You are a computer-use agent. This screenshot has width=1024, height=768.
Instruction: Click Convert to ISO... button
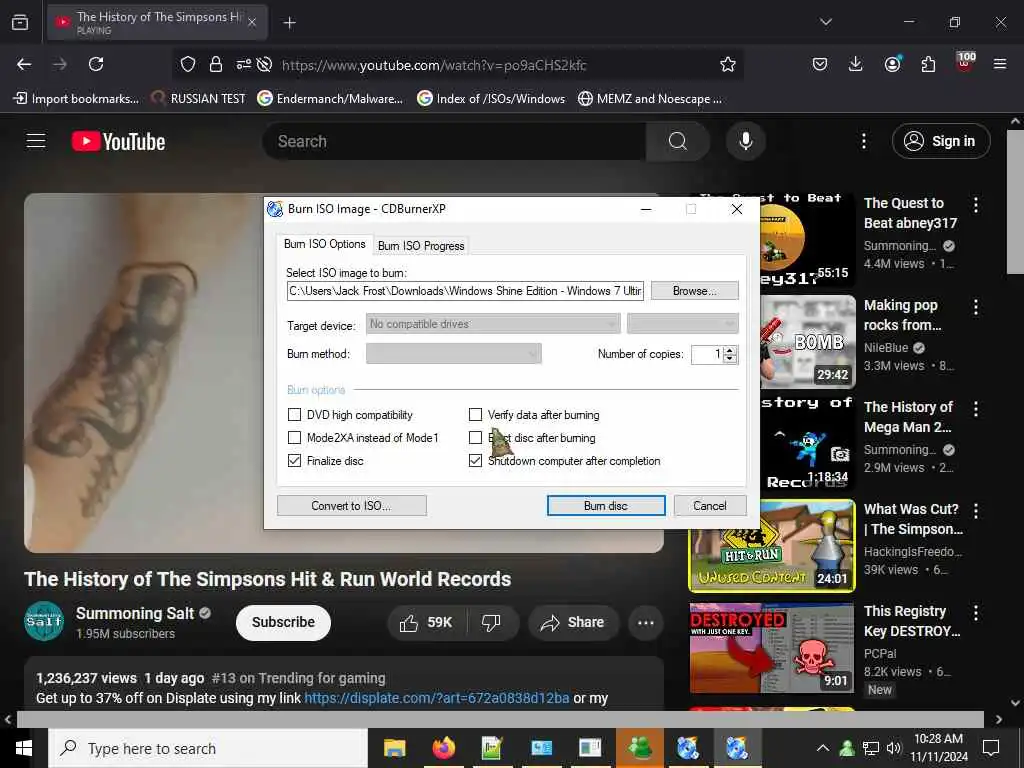point(351,505)
